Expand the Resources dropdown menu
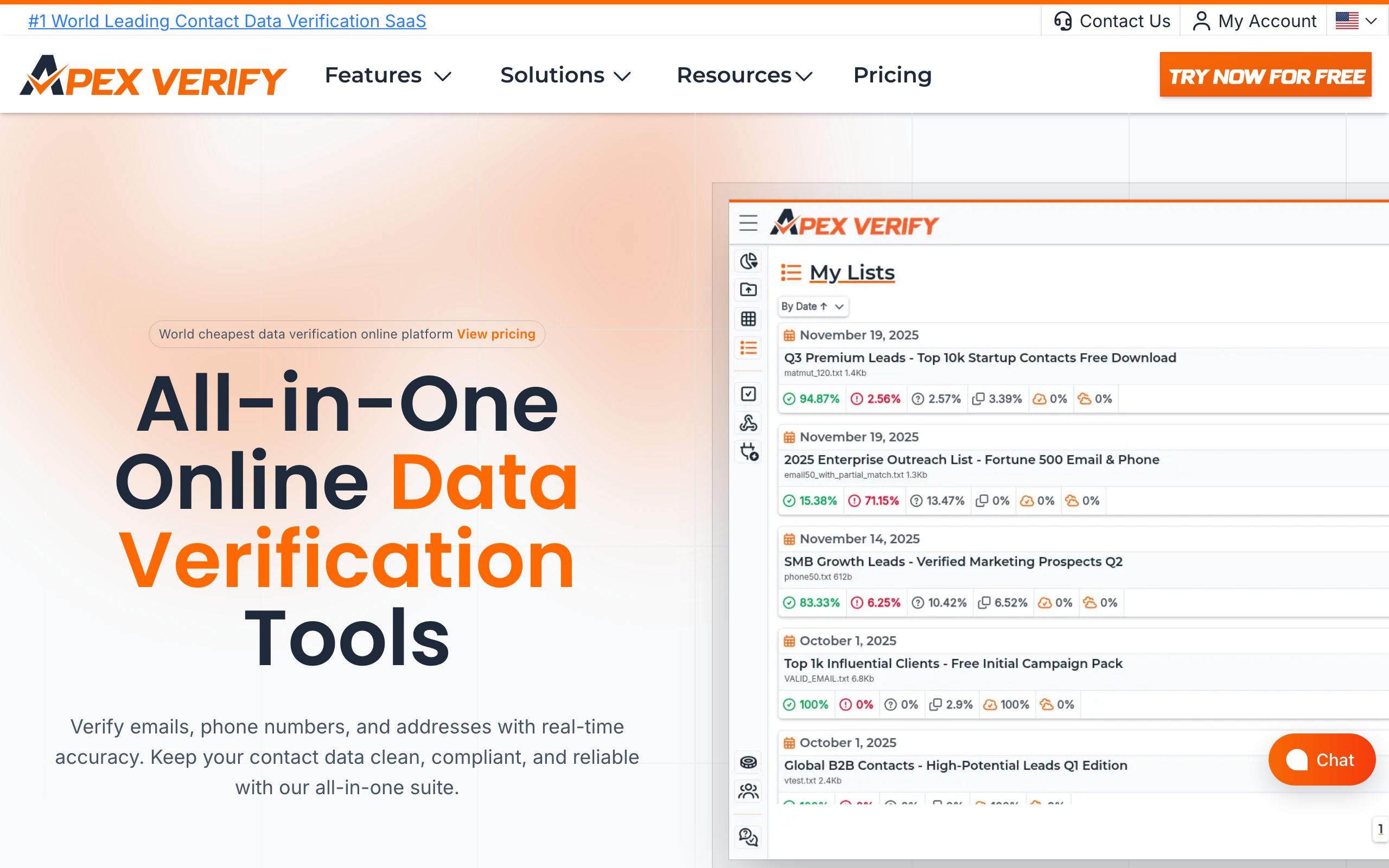1389x868 pixels. pyautogui.click(x=744, y=75)
